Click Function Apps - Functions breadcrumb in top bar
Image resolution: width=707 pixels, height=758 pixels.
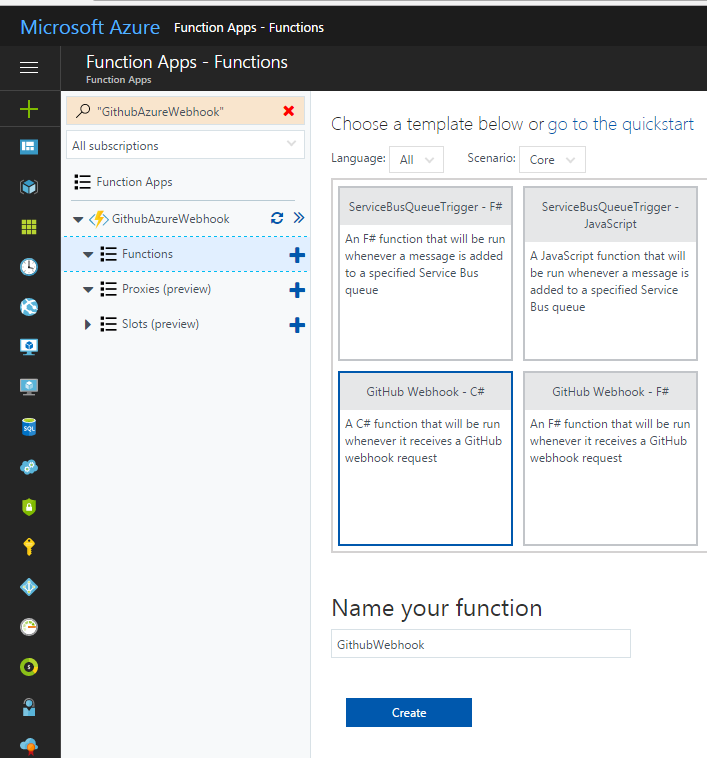[249, 28]
